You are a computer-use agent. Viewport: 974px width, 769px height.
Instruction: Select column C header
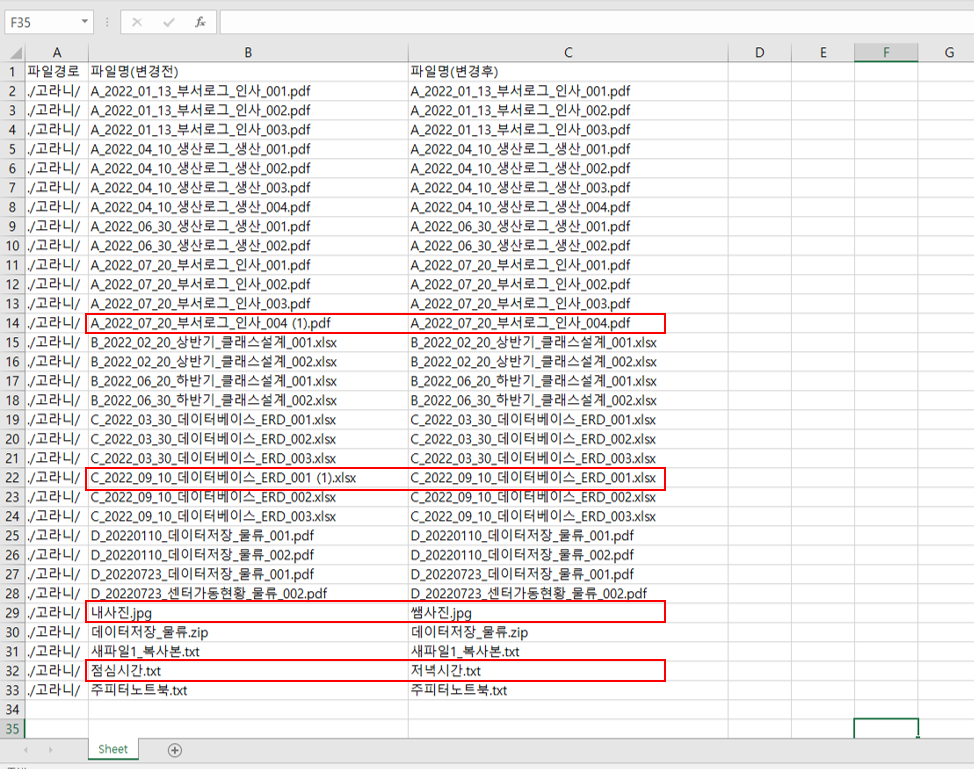[x=568, y=53]
